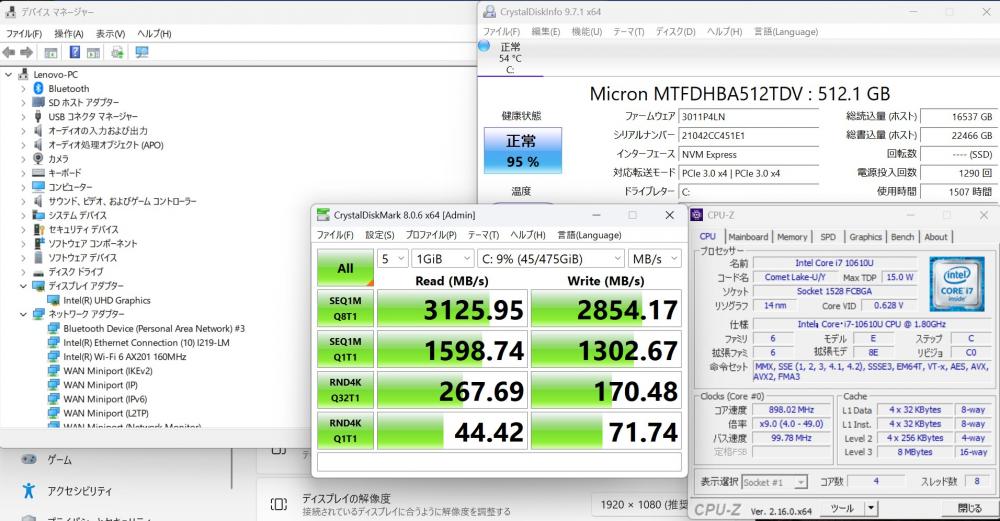Open the MB/s unit dropdown
This screenshot has height=521, width=1000.
[x=655, y=259]
